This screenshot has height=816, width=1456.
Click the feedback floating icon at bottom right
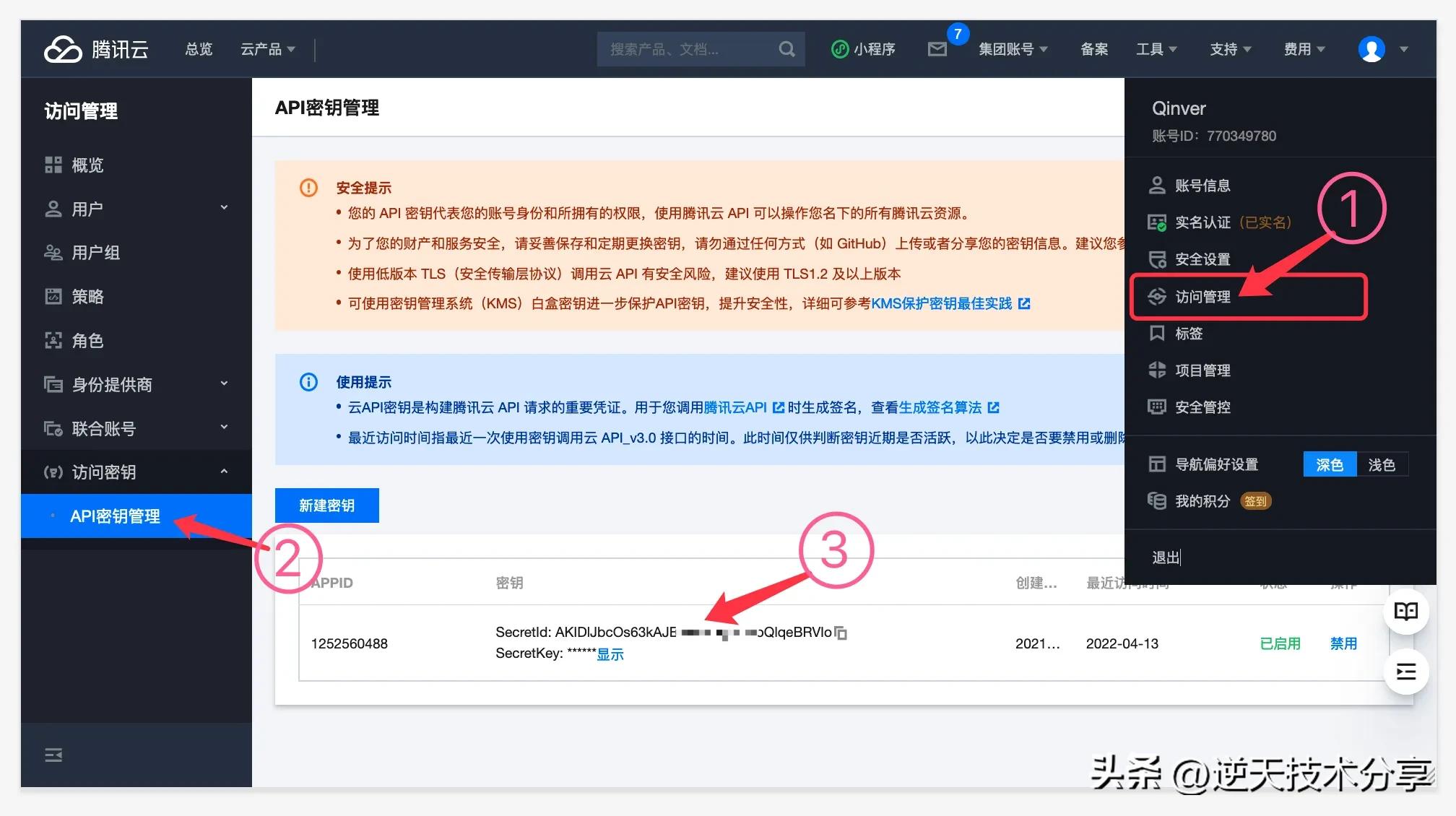tap(1405, 671)
